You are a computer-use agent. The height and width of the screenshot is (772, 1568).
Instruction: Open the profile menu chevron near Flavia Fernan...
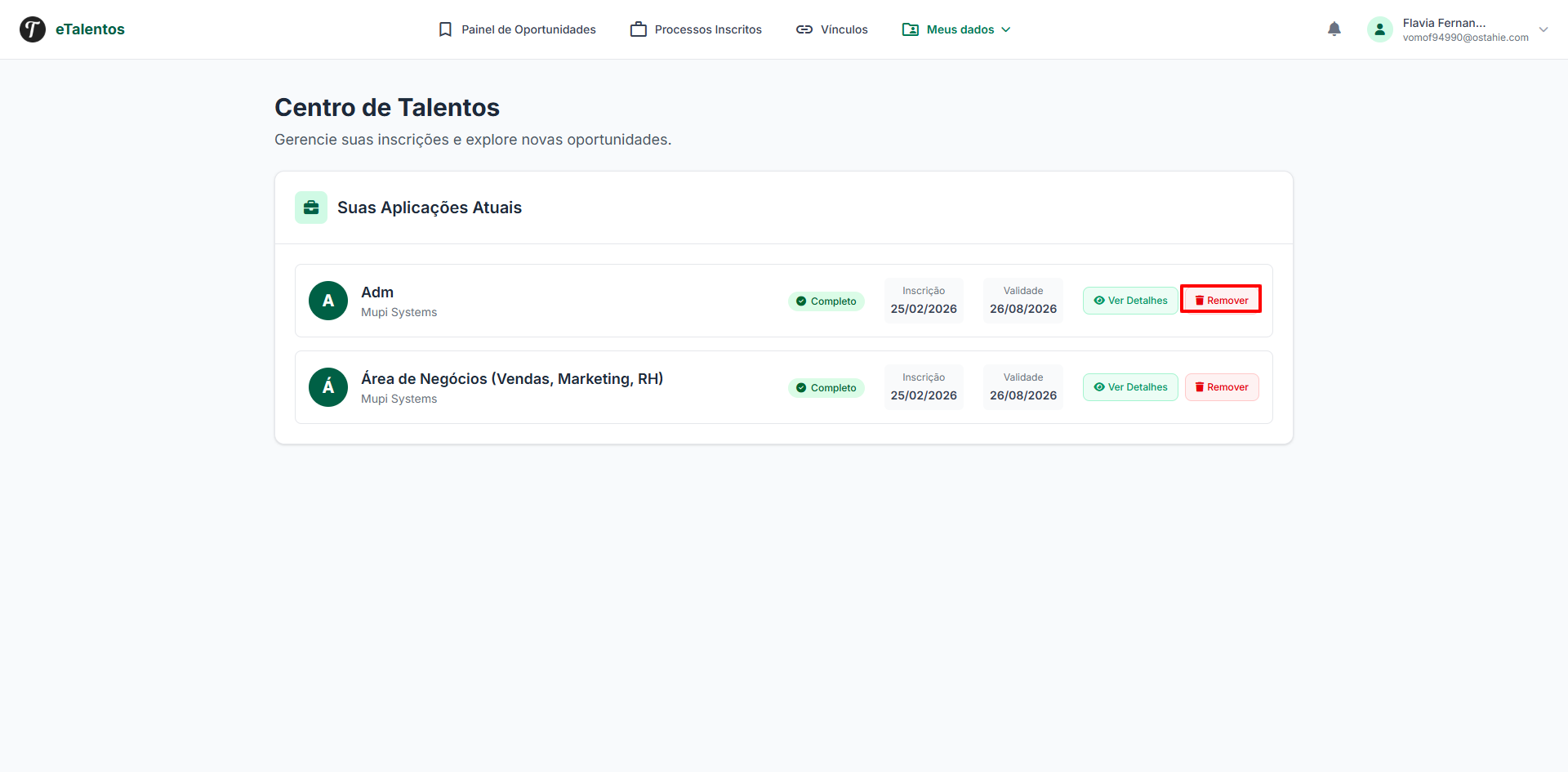point(1544,29)
